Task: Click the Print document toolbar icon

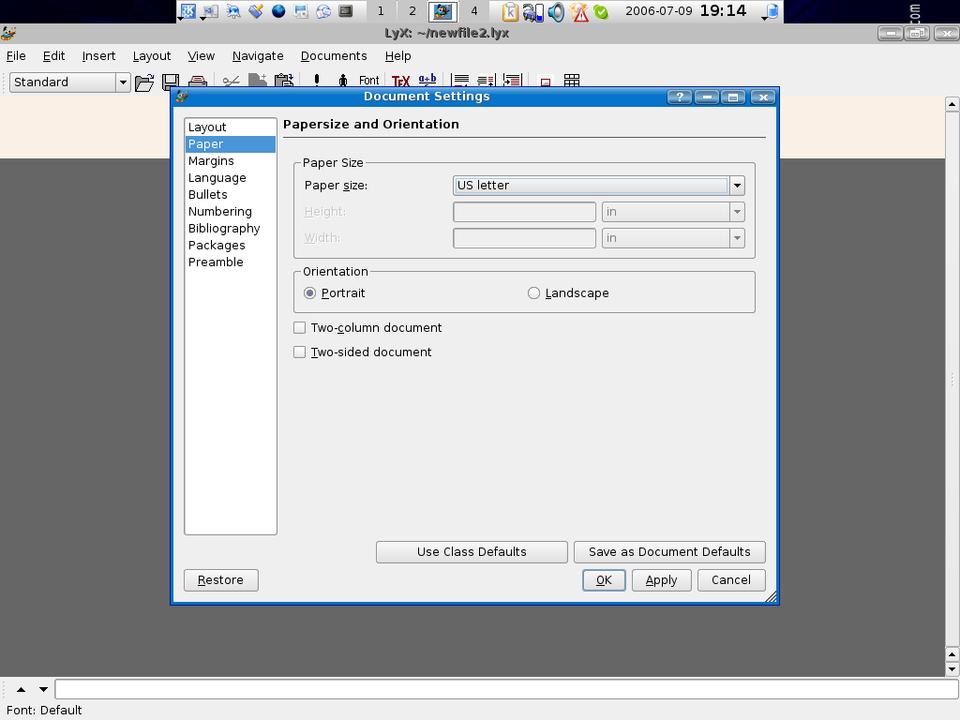Action: [198, 82]
